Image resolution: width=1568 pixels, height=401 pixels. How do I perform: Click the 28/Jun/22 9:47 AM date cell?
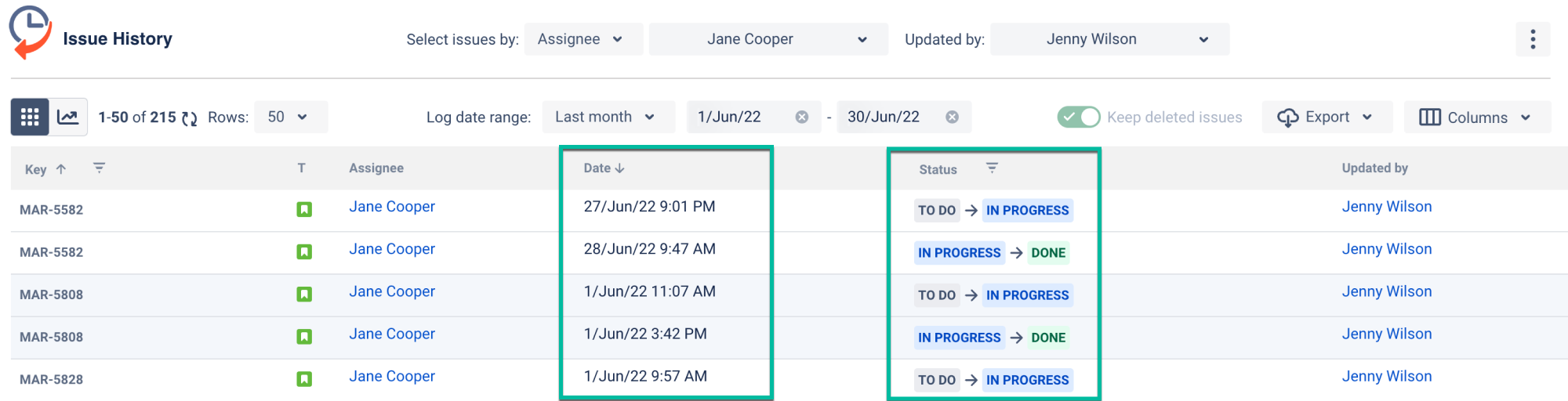click(649, 249)
